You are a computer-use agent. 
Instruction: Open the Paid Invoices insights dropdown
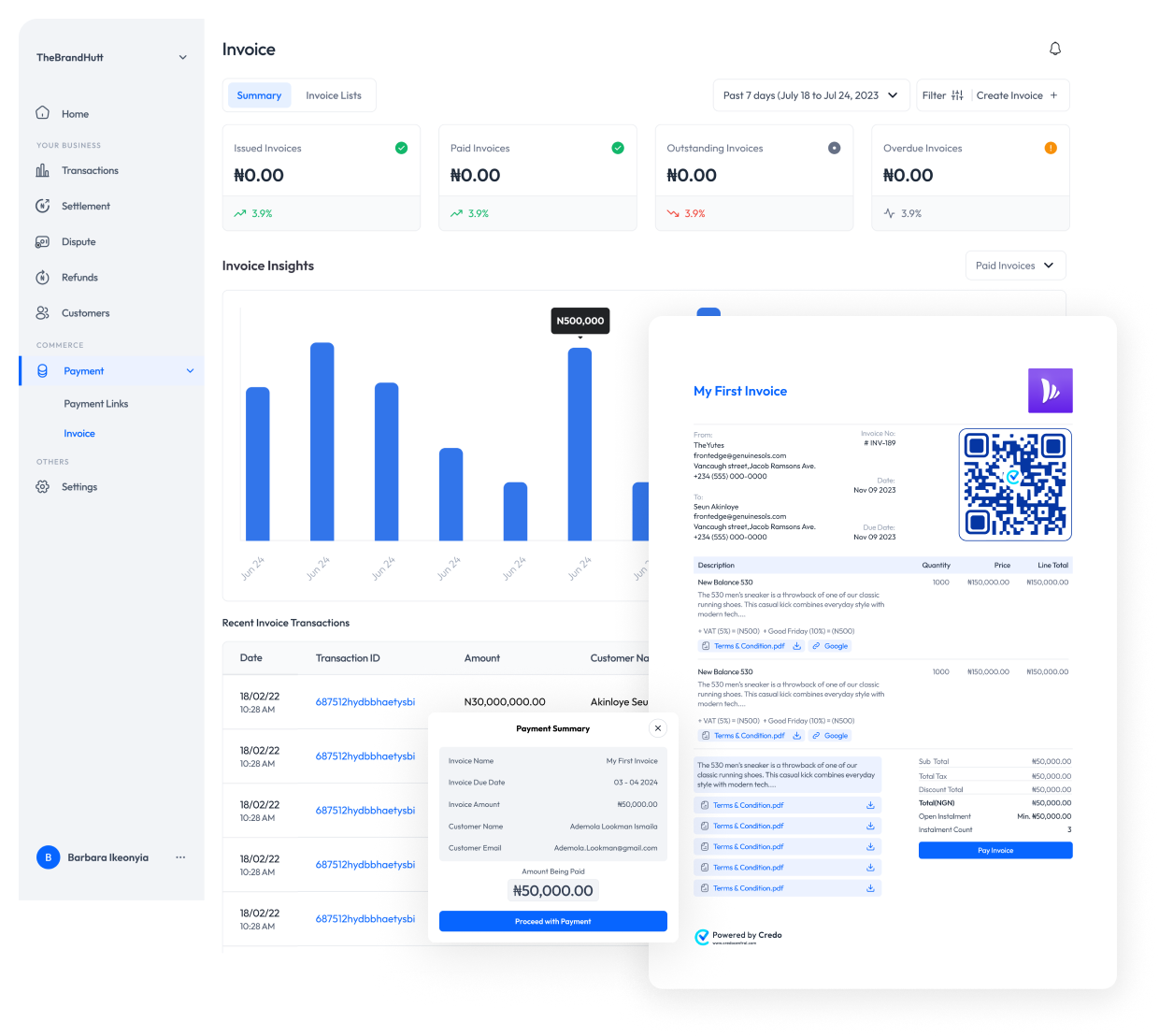coord(1015,266)
